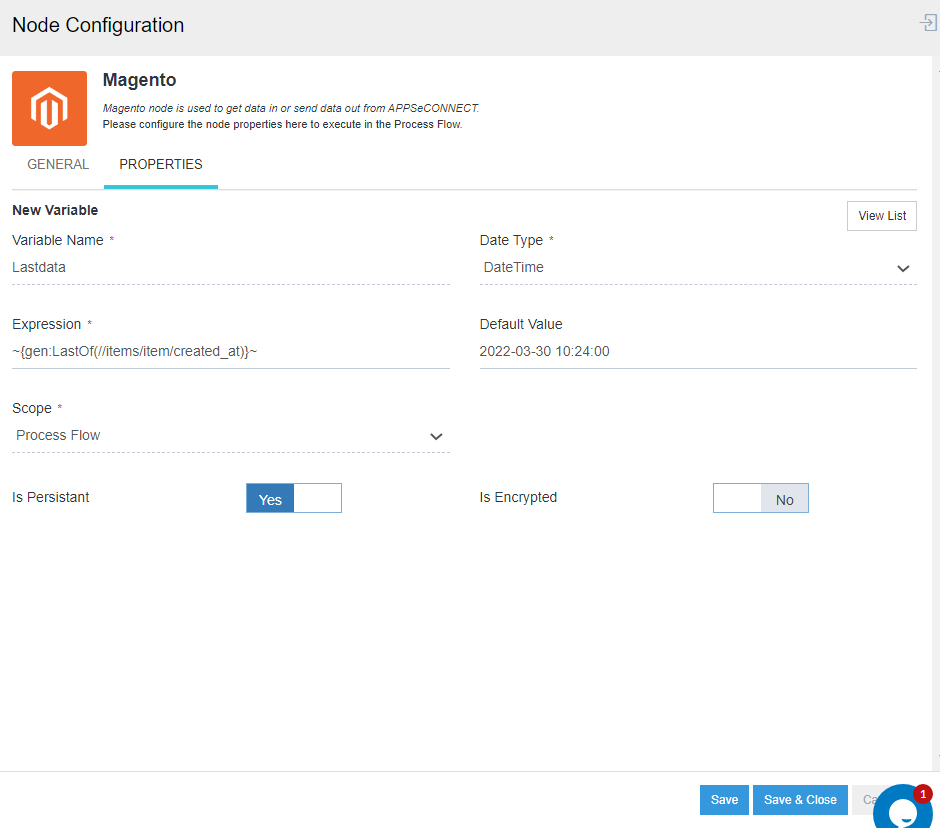
Task: Toggle the Is Encrypted switch
Action: [760, 498]
